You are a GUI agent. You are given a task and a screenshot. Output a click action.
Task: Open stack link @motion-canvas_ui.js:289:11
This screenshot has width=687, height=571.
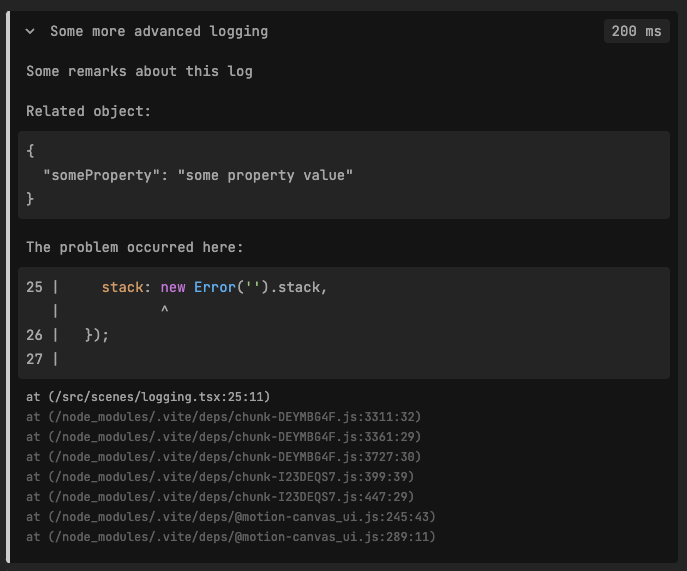[231, 537]
